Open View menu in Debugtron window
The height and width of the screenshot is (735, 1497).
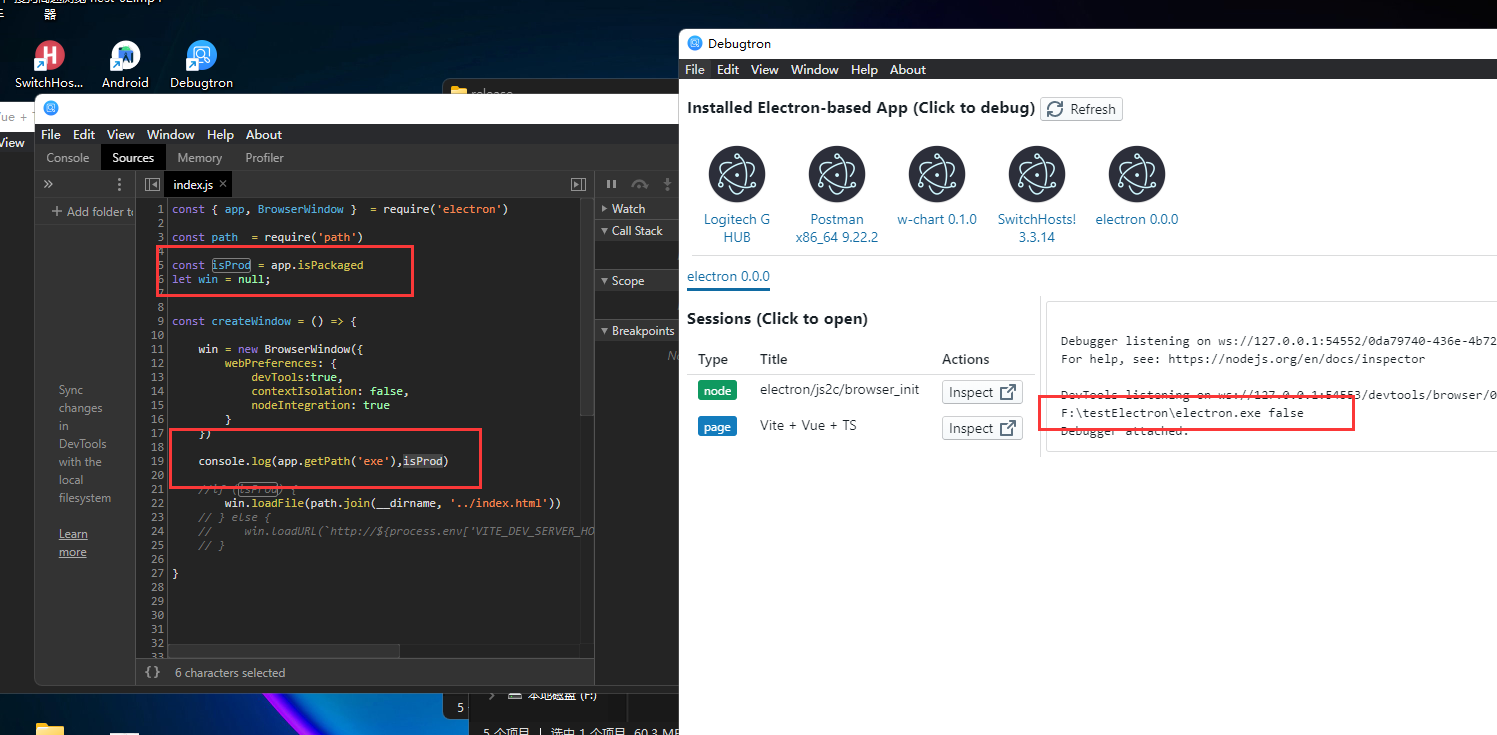pyautogui.click(x=765, y=69)
